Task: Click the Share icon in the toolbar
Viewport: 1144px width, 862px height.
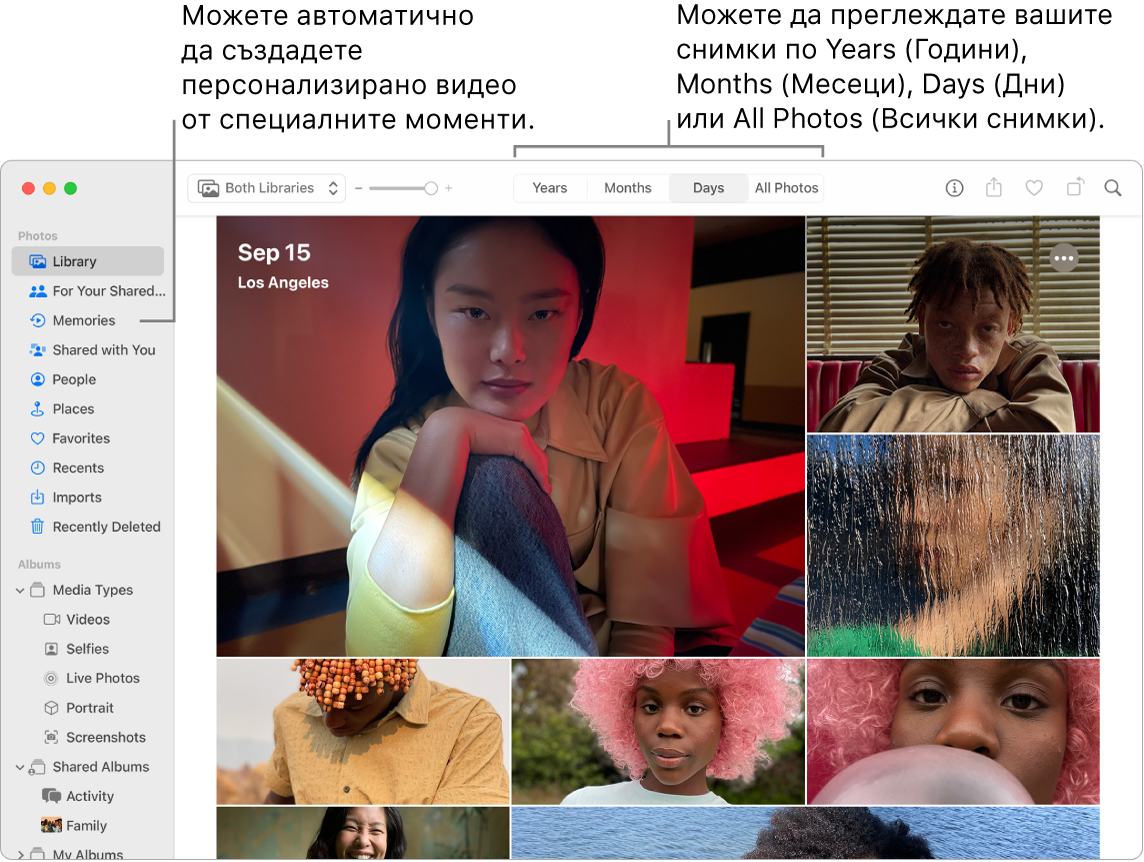Action: point(993,188)
